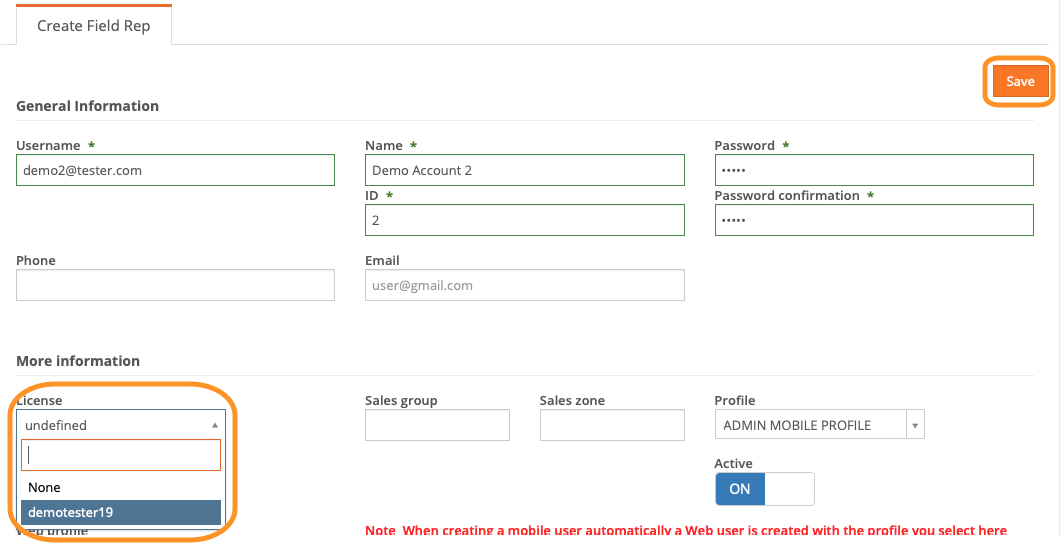Open the ADMIN MOBILE PROFILE dropdown
The height and width of the screenshot is (545, 1061).
pyautogui.click(x=810, y=425)
